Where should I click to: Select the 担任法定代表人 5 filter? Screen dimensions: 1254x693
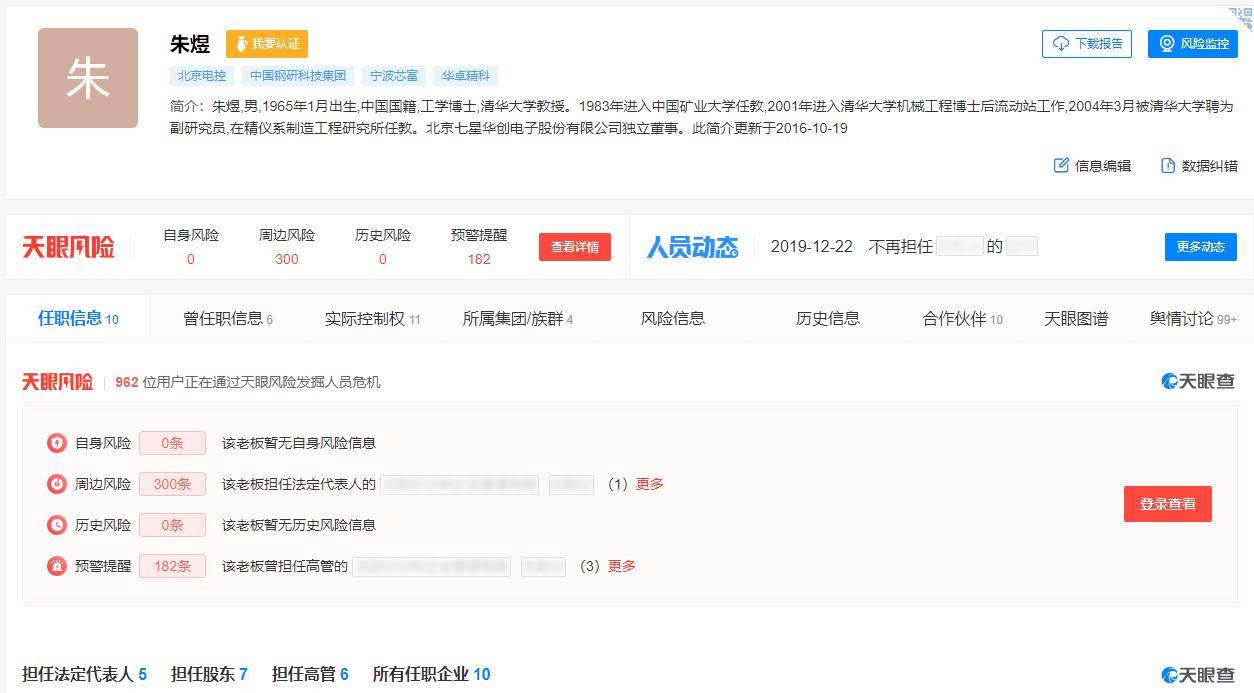[84, 674]
